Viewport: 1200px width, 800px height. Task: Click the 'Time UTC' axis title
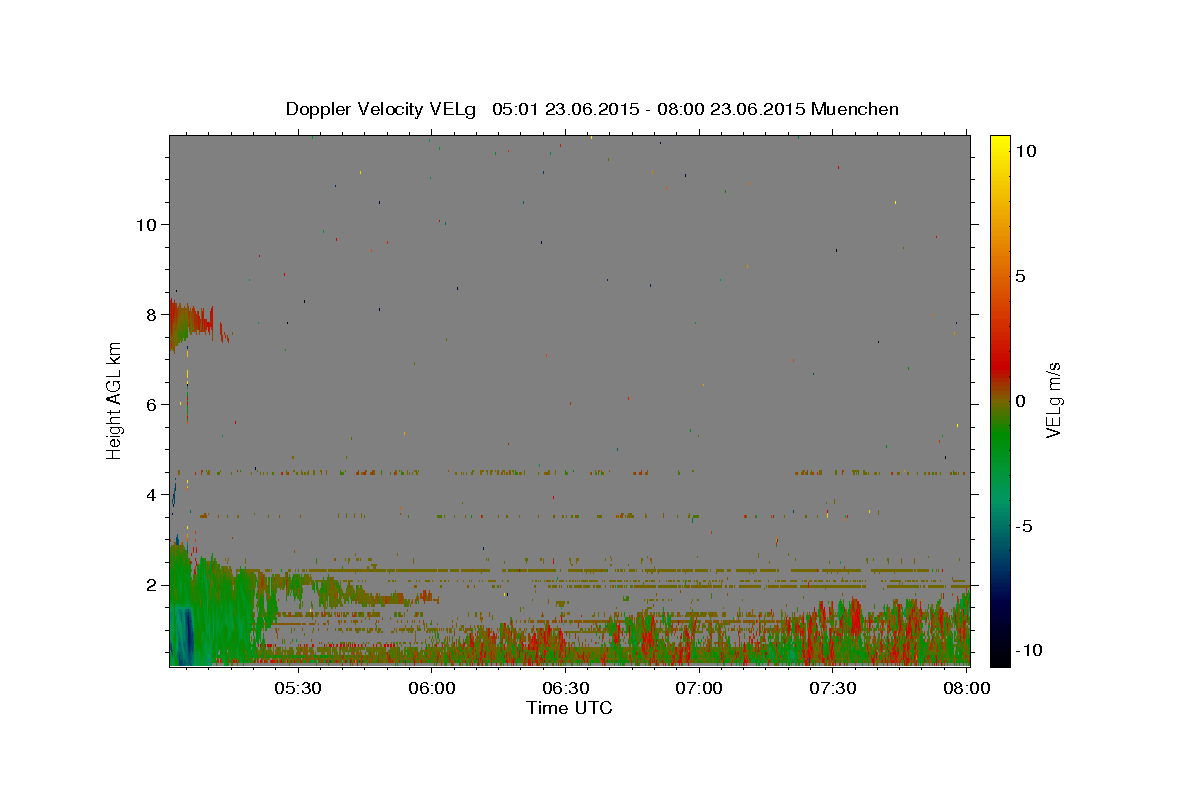click(x=569, y=708)
